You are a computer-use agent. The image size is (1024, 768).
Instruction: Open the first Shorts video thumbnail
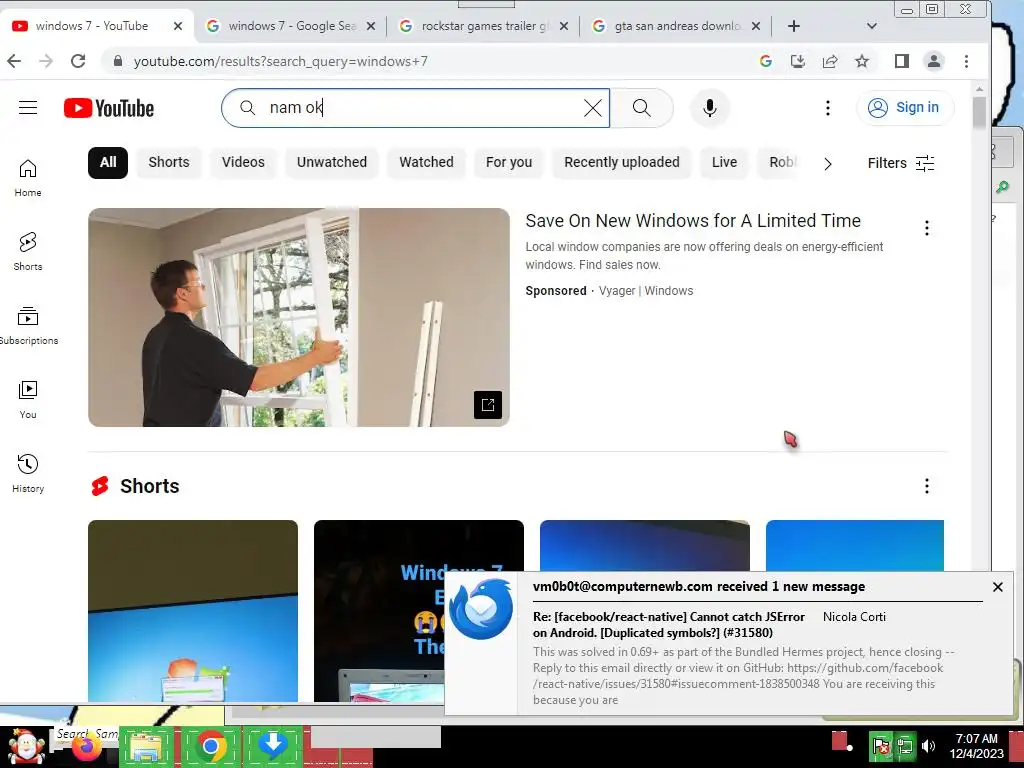pyautogui.click(x=193, y=611)
